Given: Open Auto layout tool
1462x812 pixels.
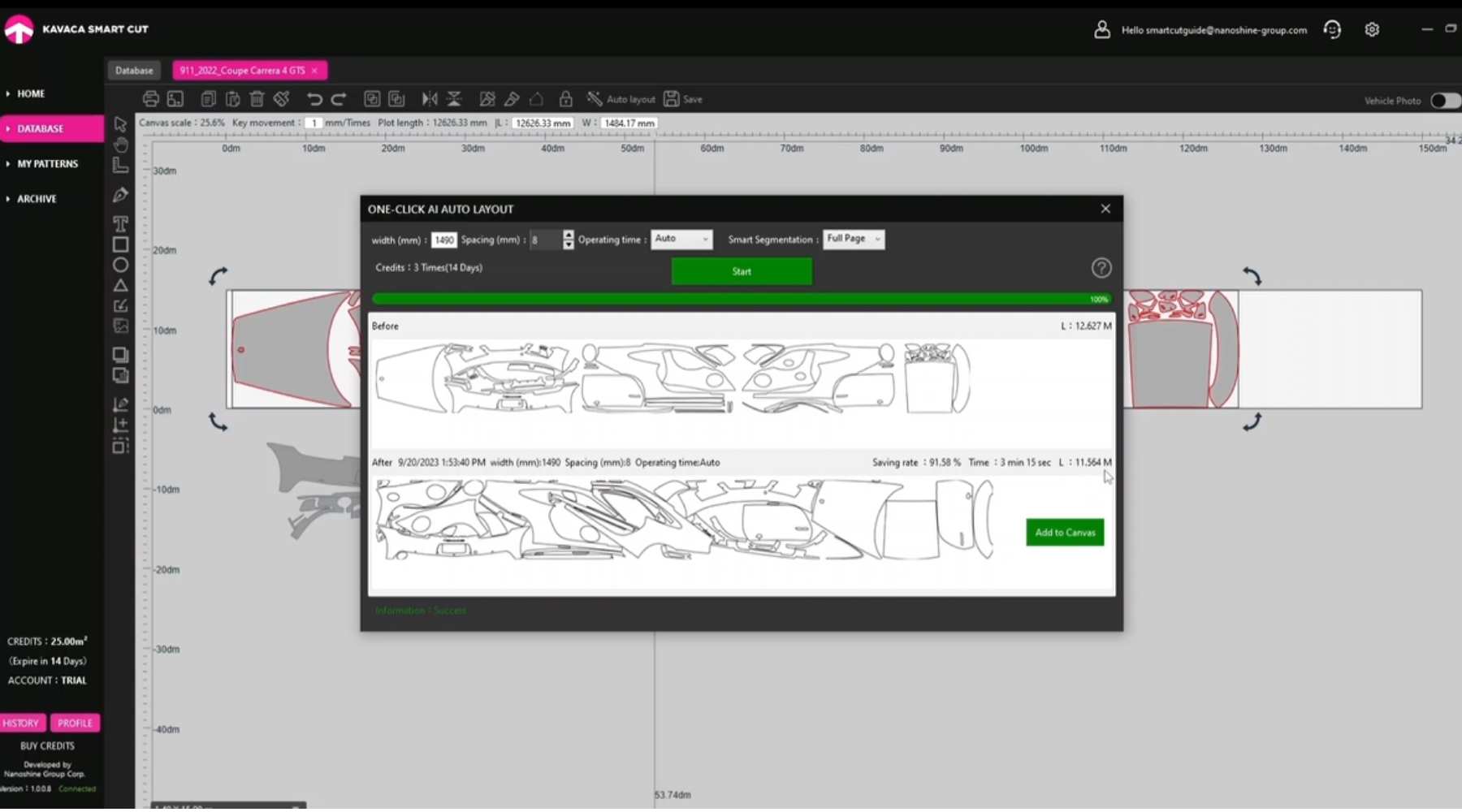Looking at the screenshot, I should pyautogui.click(x=621, y=99).
